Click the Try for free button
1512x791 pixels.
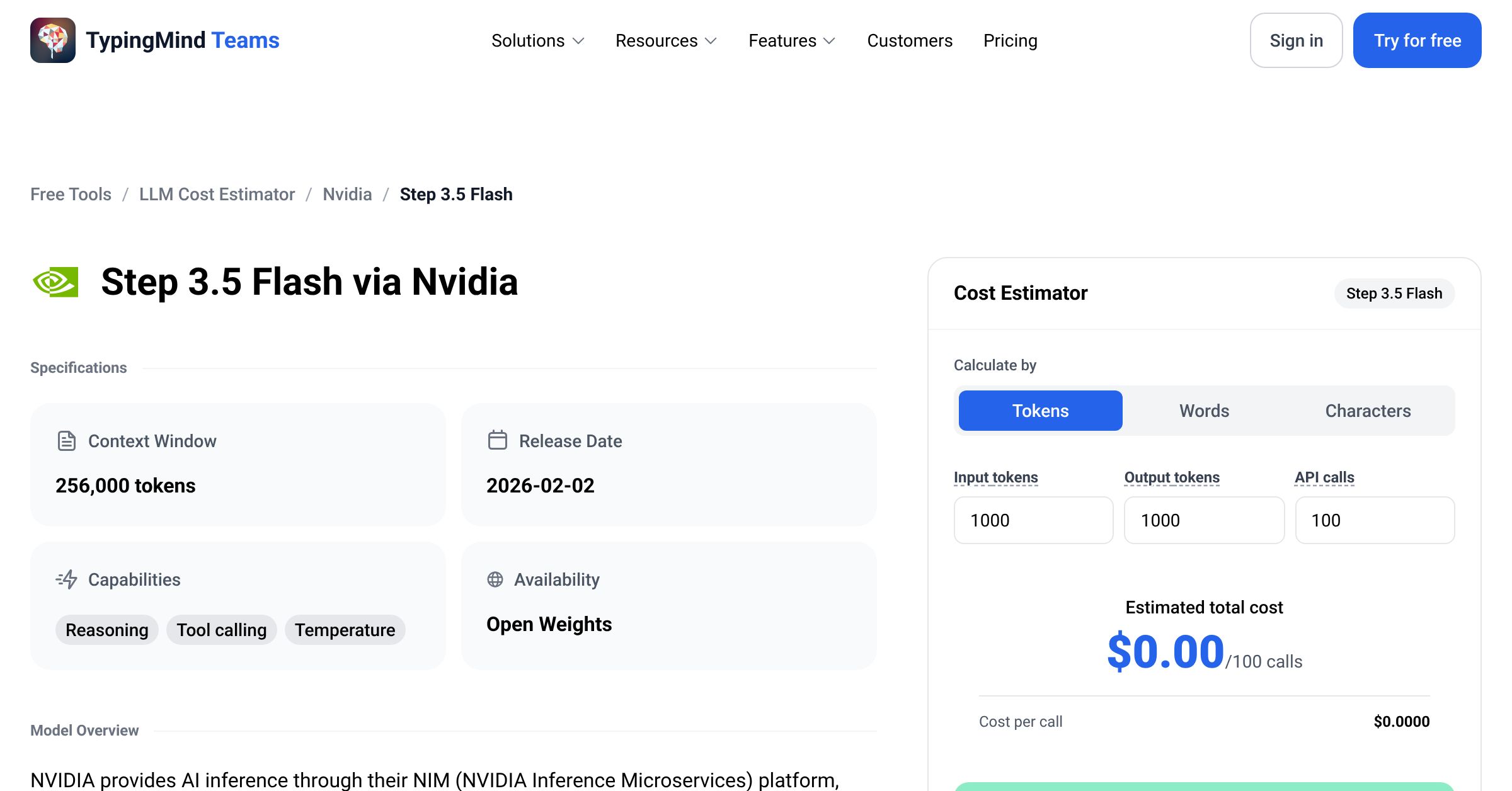(x=1417, y=40)
